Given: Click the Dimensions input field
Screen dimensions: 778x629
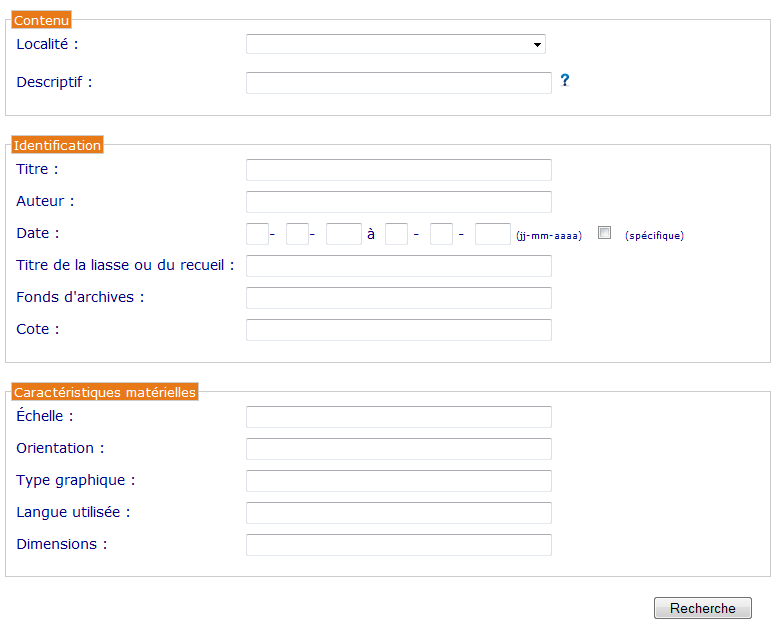Looking at the screenshot, I should pyautogui.click(x=398, y=545).
